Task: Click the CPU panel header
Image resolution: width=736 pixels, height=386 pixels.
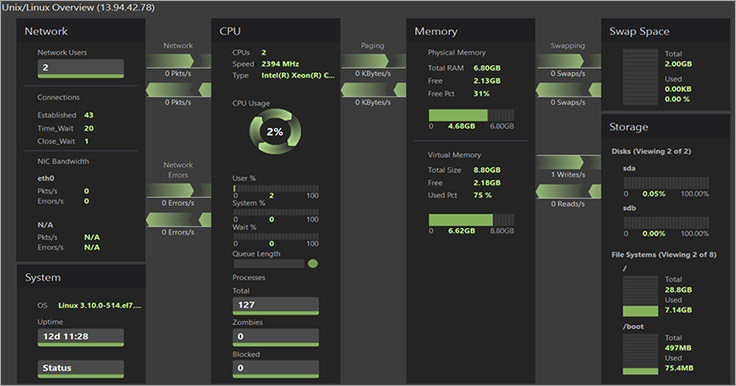Action: point(276,31)
